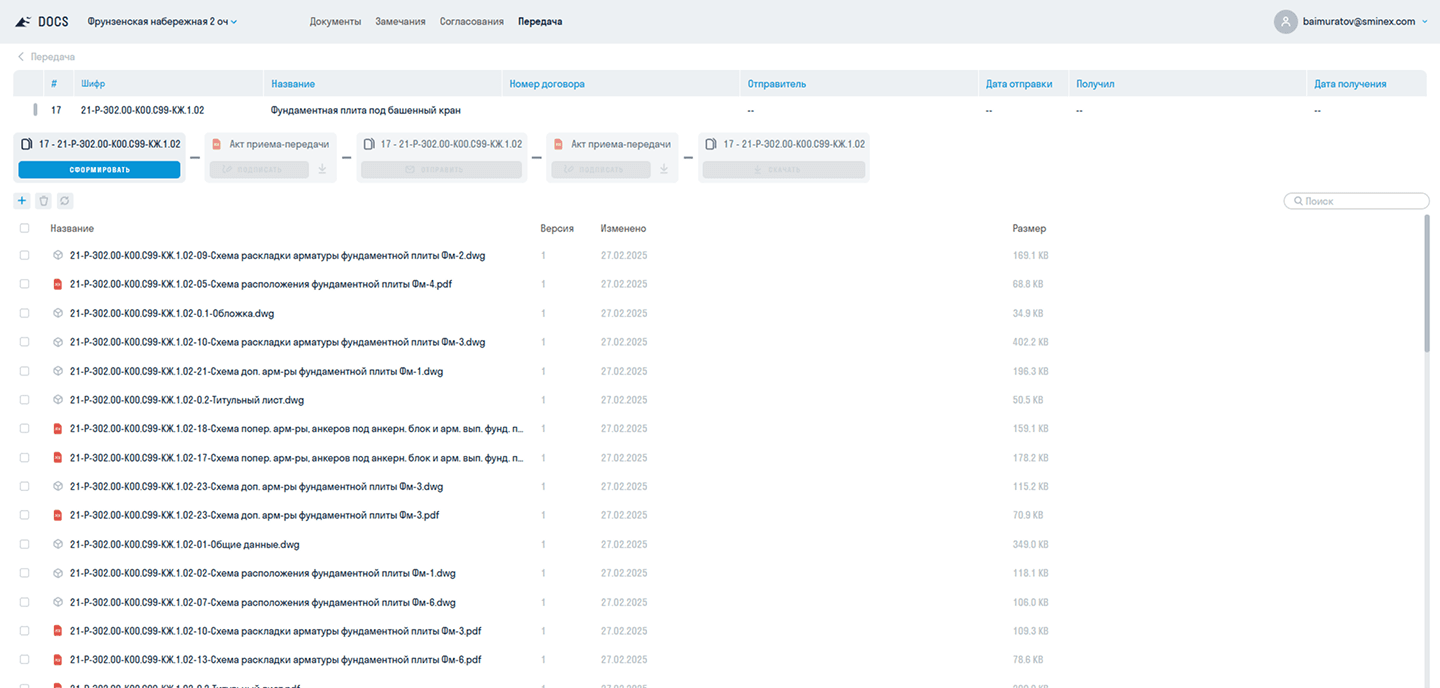Click the search magnifier icon
The width and height of the screenshot is (1440, 688).
tap(1297, 201)
